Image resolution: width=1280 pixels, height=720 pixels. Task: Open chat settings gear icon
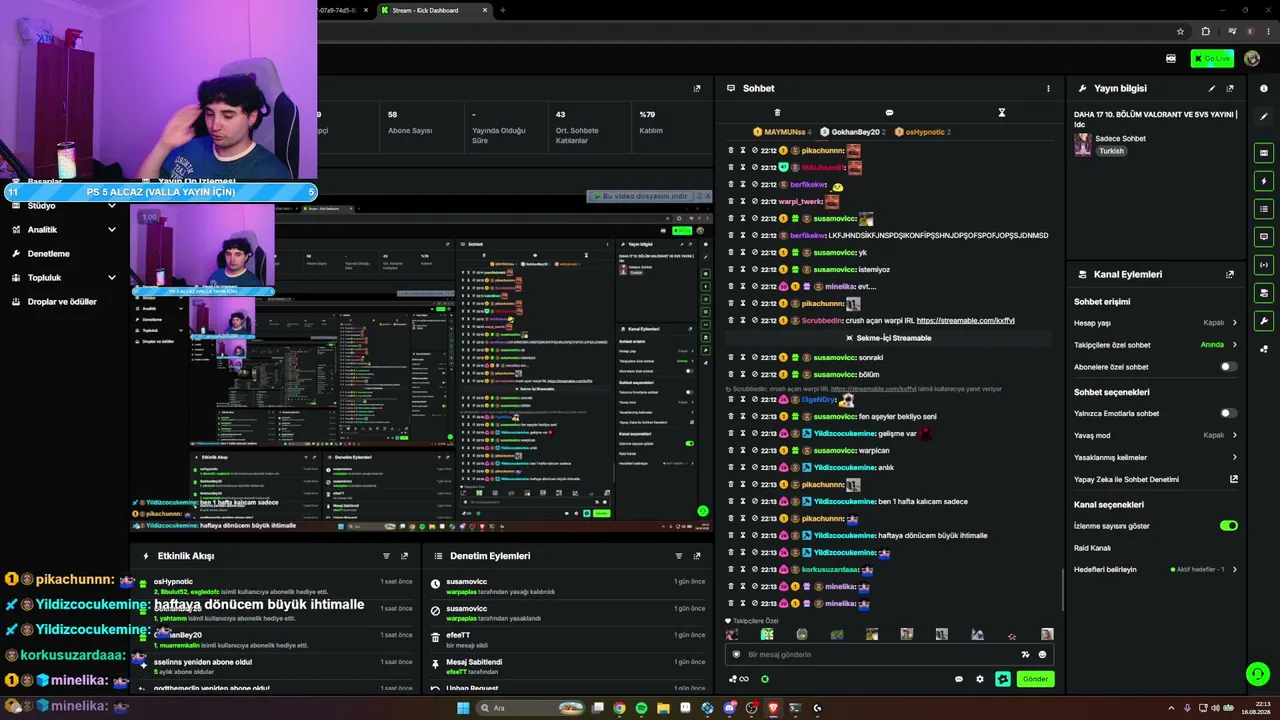tap(980, 679)
